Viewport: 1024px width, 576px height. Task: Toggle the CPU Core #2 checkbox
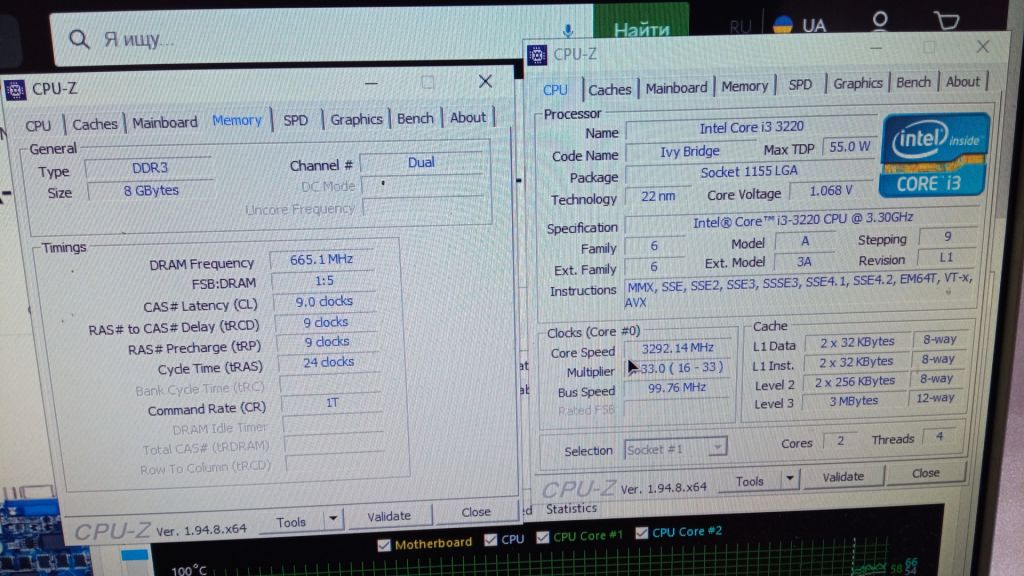click(641, 533)
